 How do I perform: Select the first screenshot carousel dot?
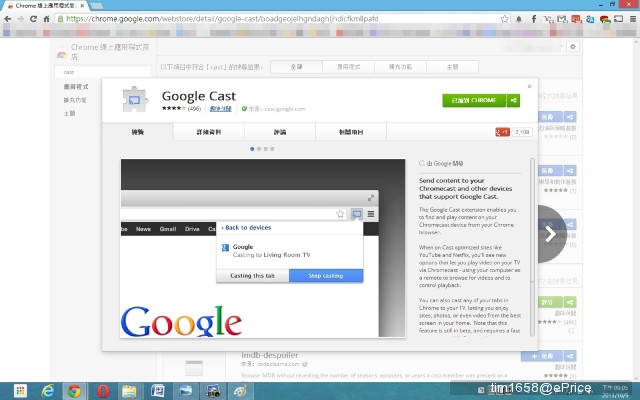(x=252, y=149)
